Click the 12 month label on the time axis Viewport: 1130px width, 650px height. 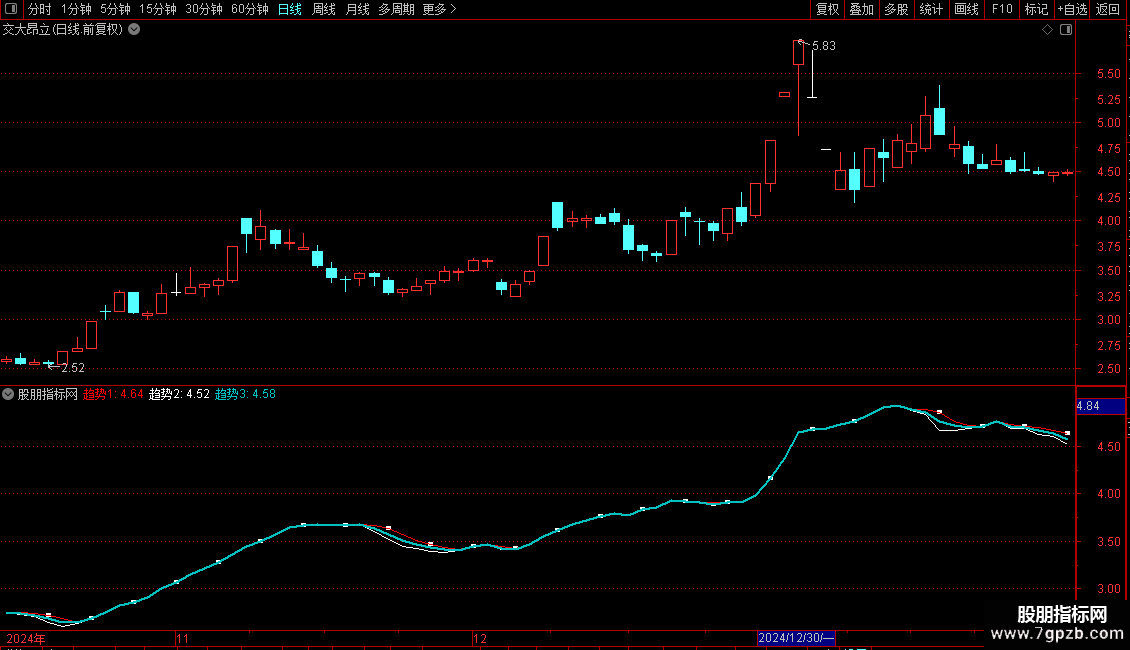[x=480, y=639]
